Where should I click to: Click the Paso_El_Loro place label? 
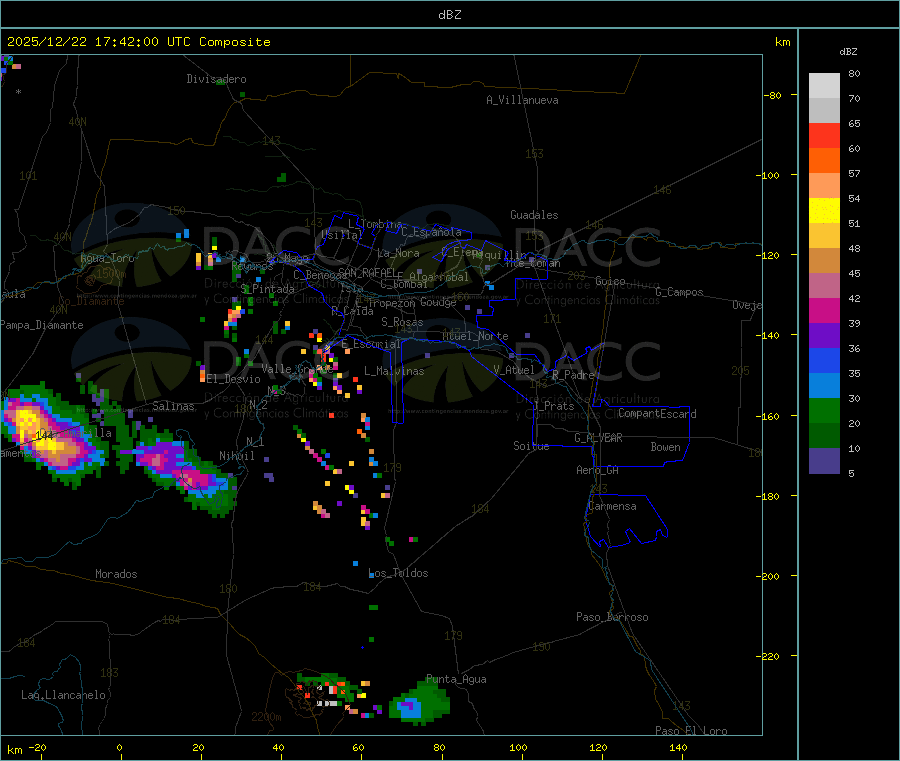point(691,731)
